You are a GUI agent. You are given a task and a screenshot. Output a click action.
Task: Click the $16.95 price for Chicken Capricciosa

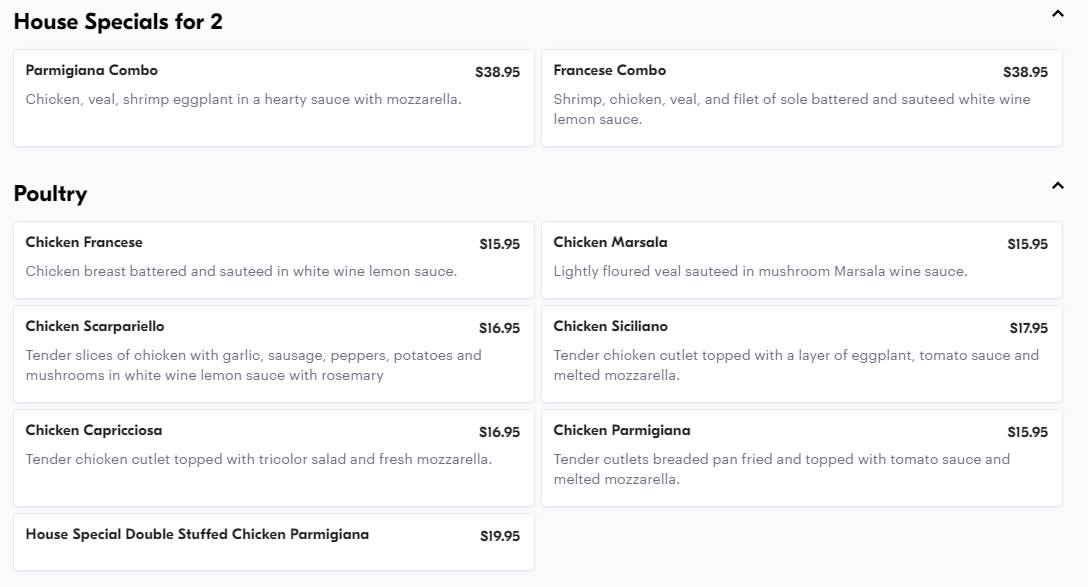(499, 432)
